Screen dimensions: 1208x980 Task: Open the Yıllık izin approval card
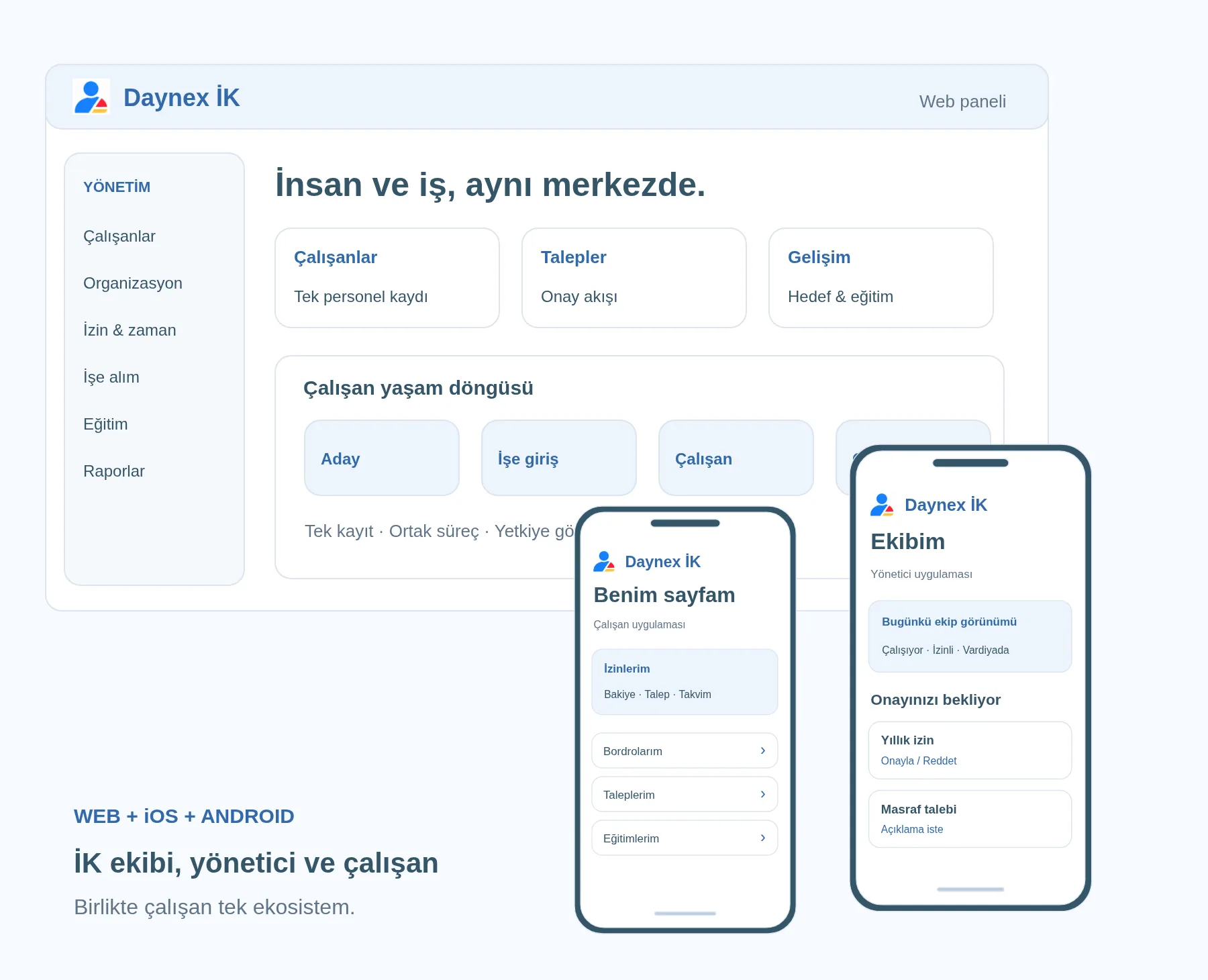pos(970,750)
